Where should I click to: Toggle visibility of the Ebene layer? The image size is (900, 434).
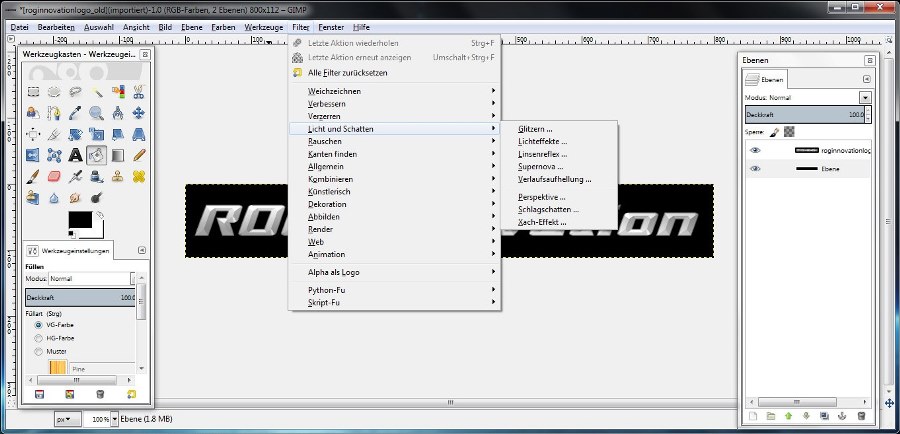pyautogui.click(x=755, y=169)
